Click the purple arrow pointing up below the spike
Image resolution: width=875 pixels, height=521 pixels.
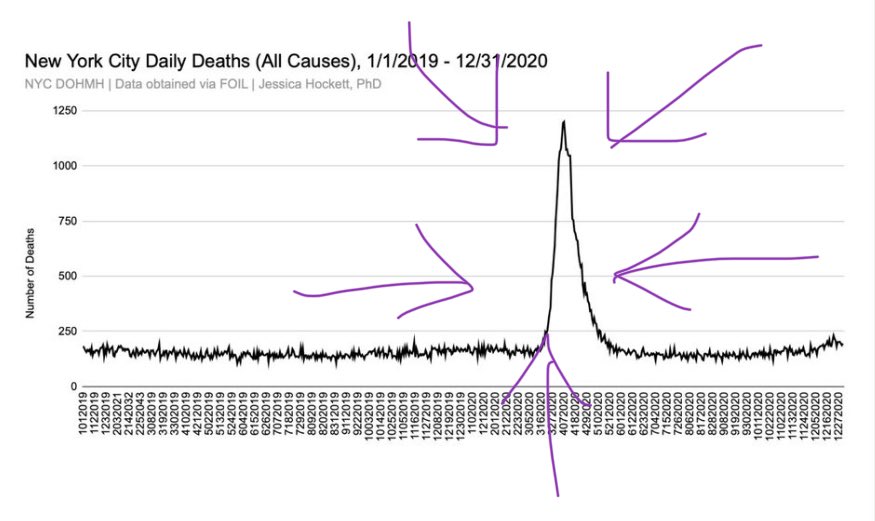(x=549, y=365)
